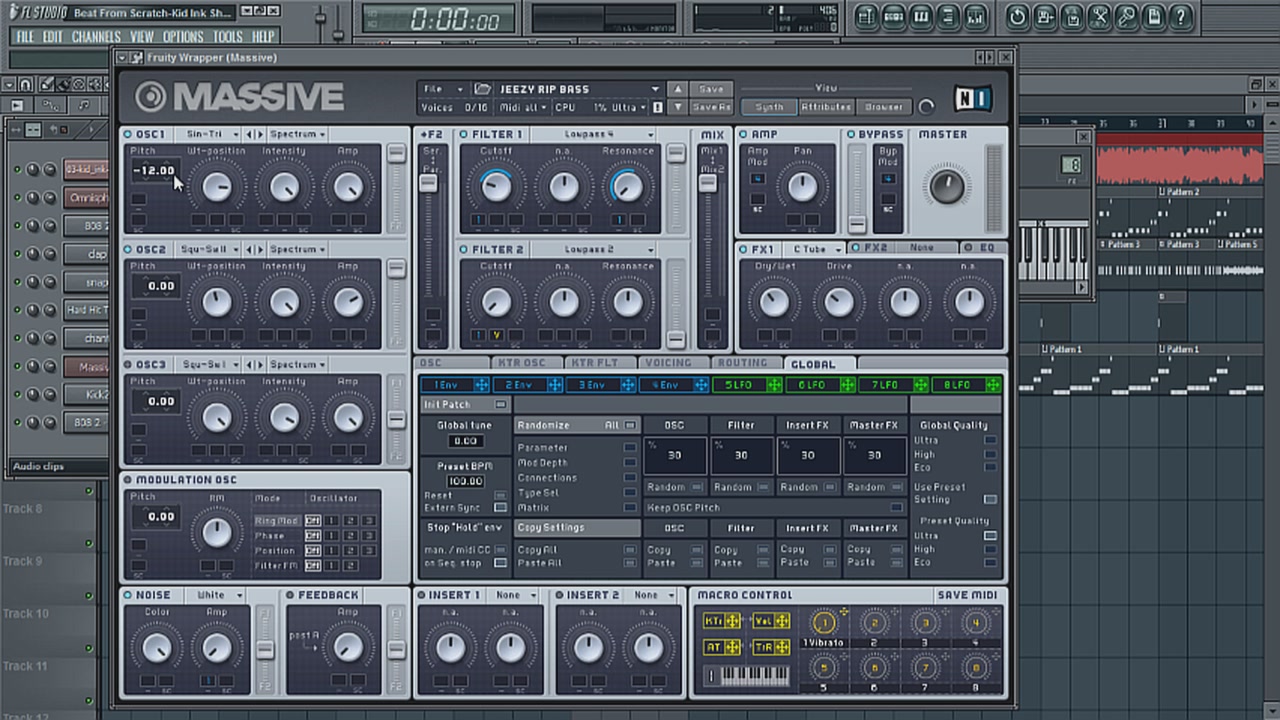Enable the Keep OSC Pitch checkbox
Screen dimensions: 1280x720
pos(897,508)
